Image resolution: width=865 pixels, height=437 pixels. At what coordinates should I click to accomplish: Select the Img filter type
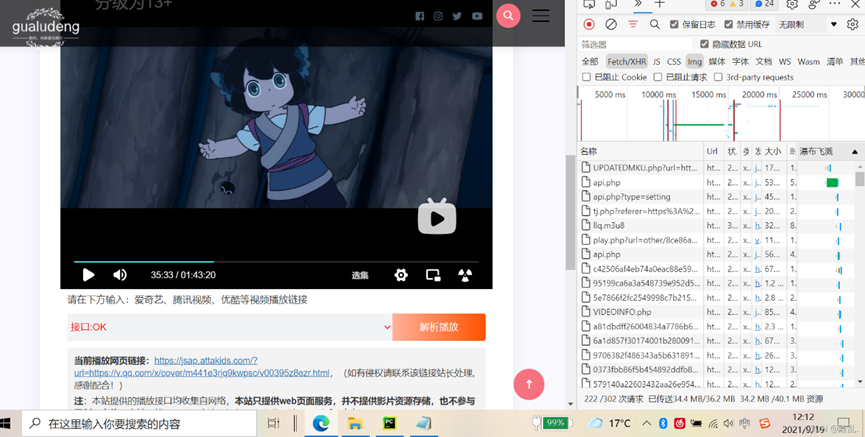695,61
